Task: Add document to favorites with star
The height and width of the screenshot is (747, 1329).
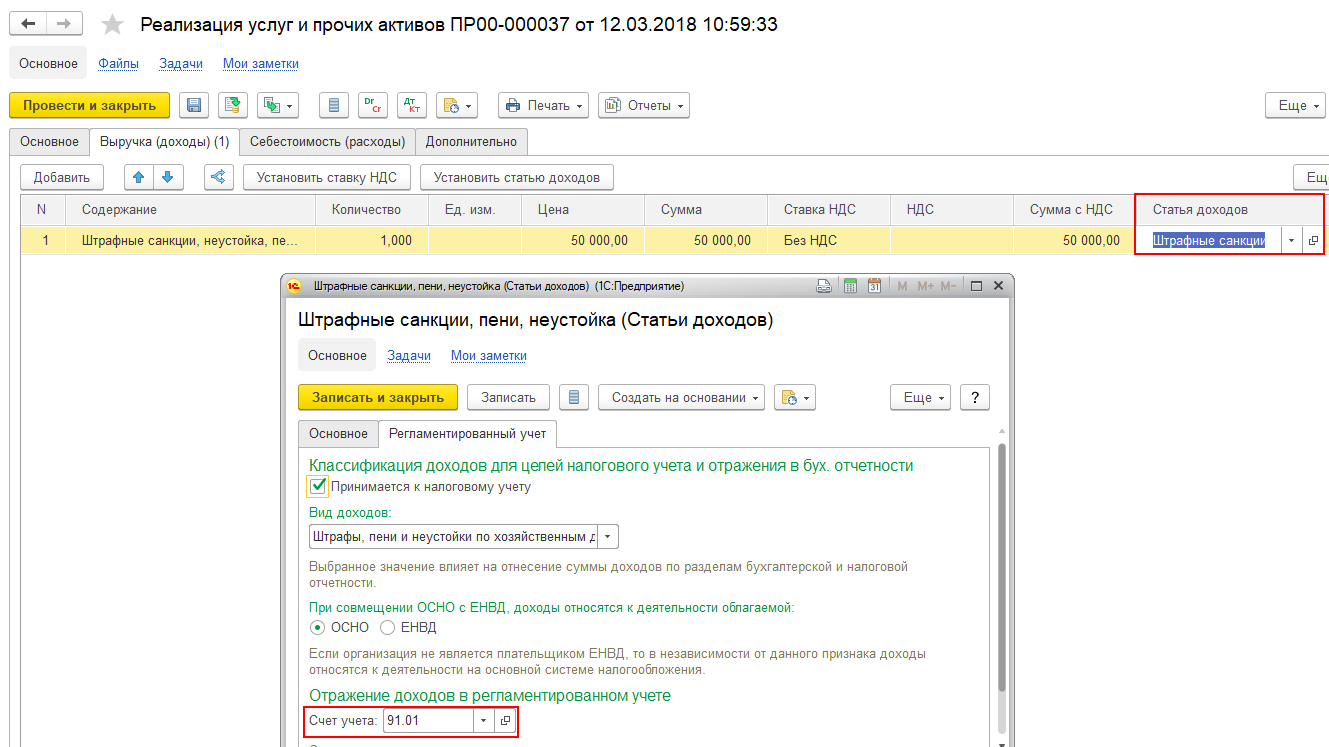Action: point(113,24)
